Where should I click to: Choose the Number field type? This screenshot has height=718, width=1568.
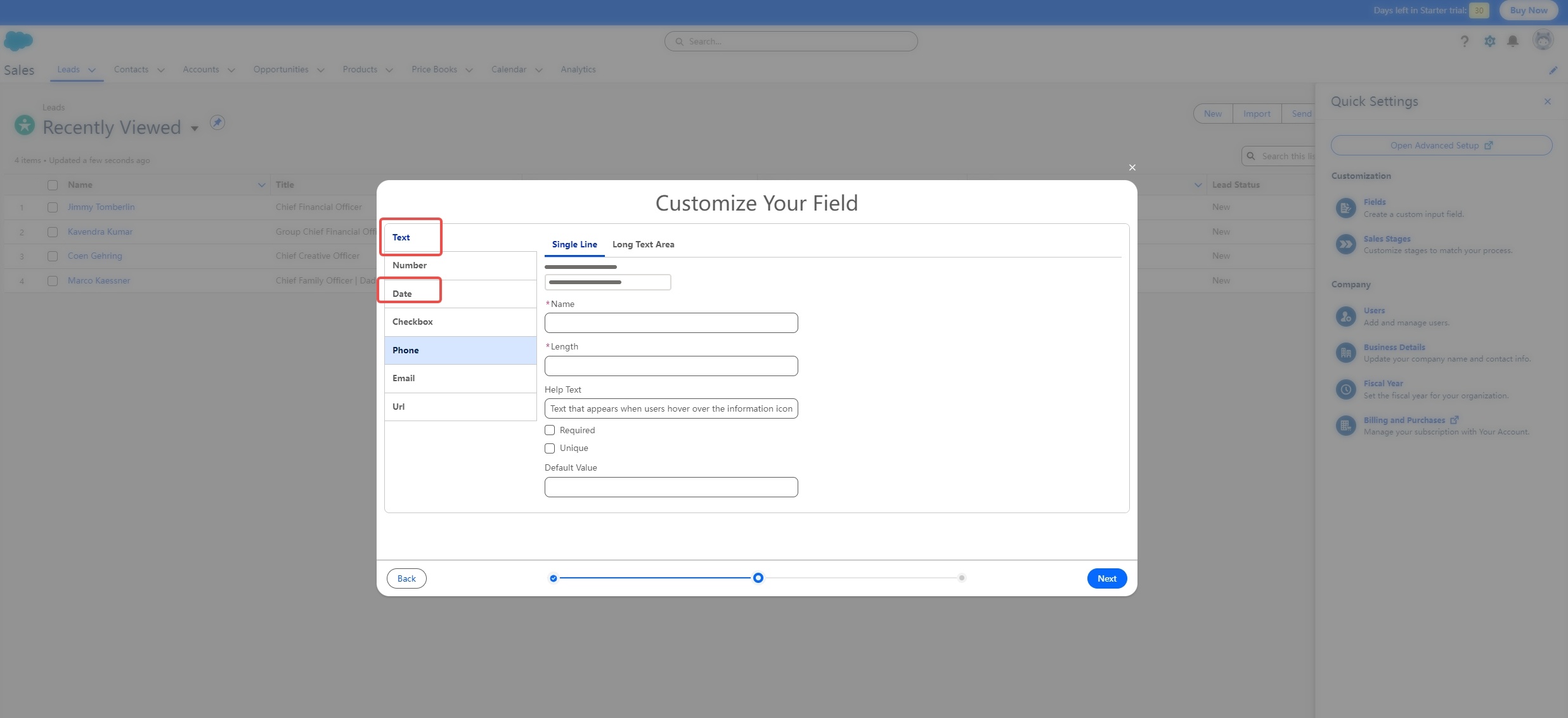[460, 266]
